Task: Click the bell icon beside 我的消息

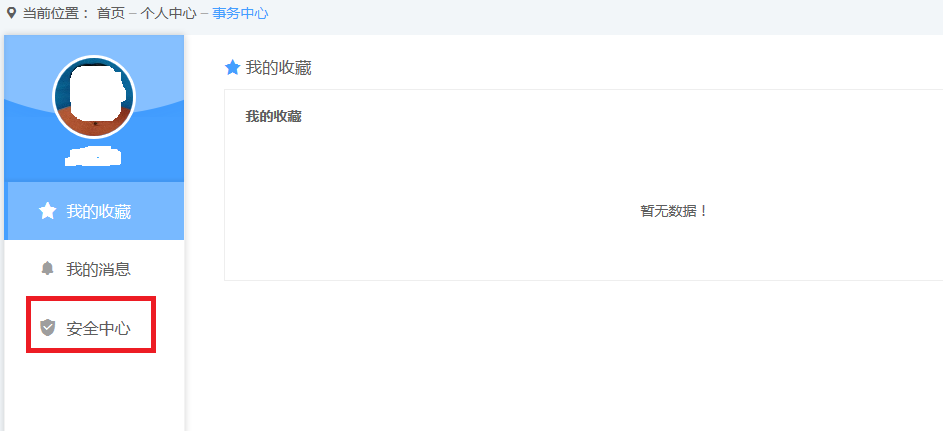Action: 48,268
